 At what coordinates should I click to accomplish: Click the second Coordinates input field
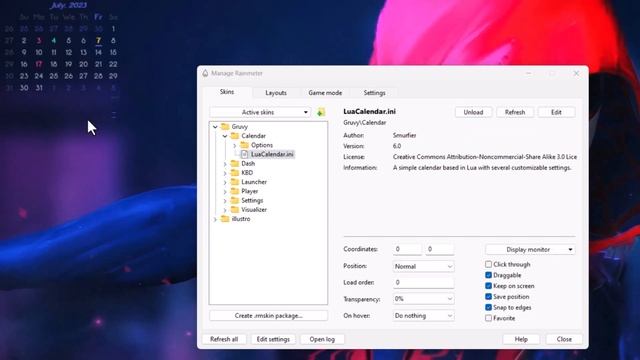pos(440,249)
